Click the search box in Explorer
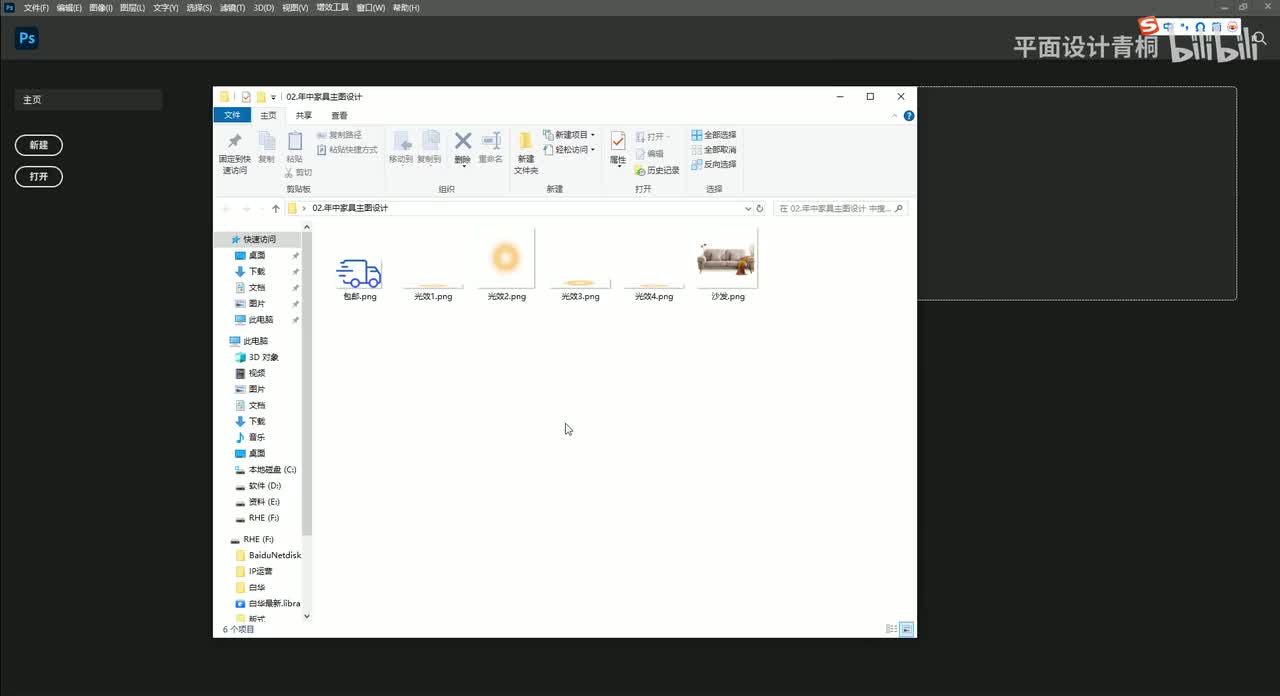The height and width of the screenshot is (696, 1280). tap(840, 209)
